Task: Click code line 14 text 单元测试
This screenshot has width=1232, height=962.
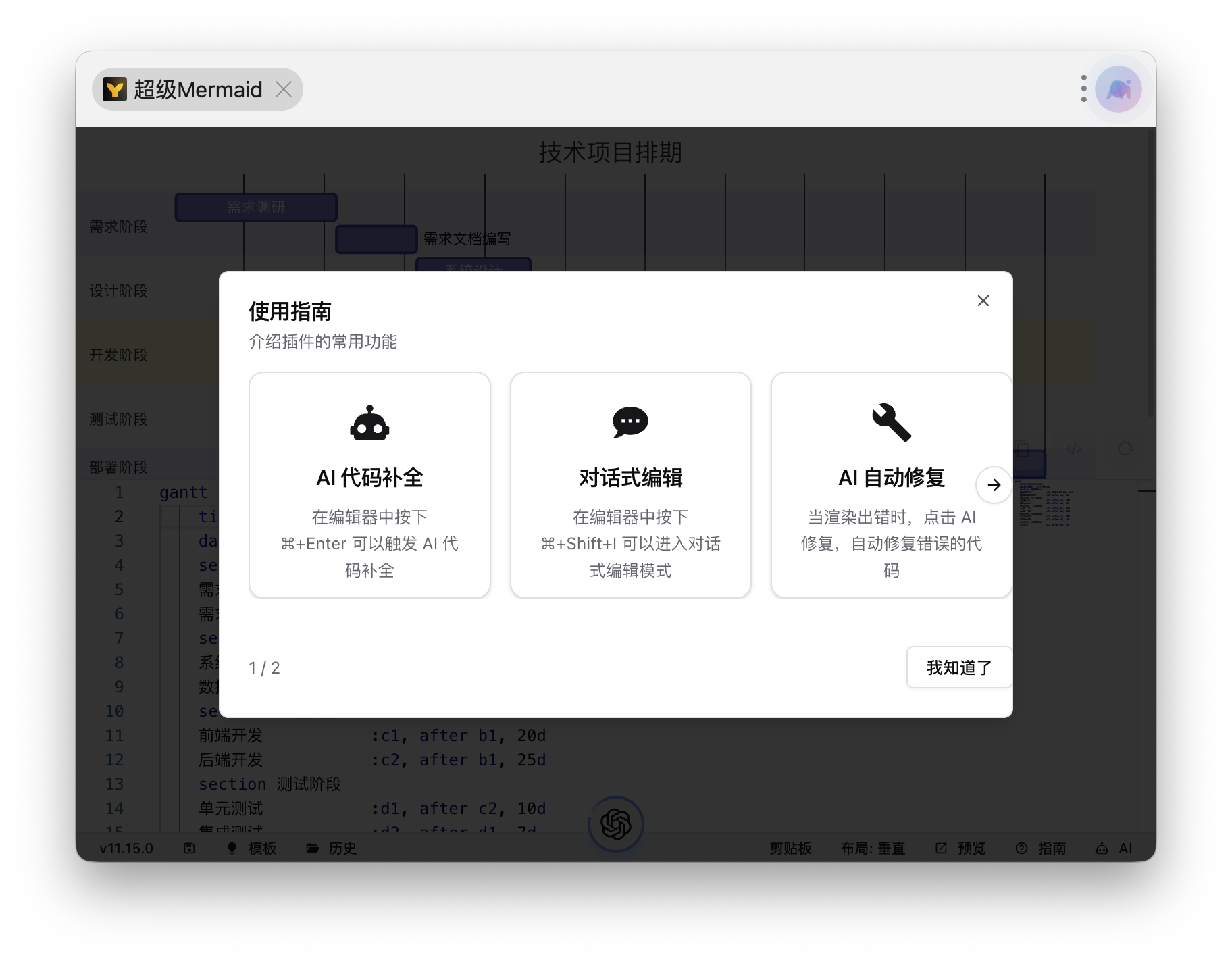Action: point(230,809)
